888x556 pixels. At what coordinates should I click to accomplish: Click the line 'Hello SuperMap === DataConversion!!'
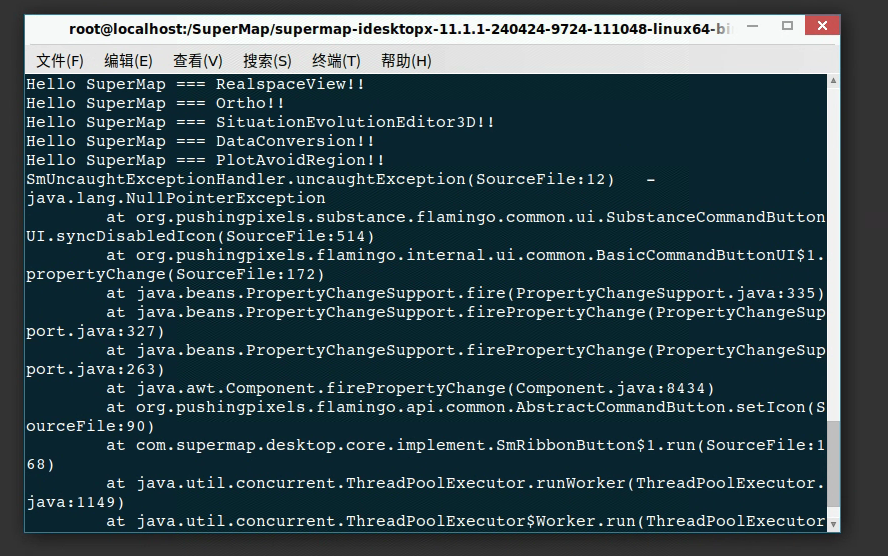(200, 142)
